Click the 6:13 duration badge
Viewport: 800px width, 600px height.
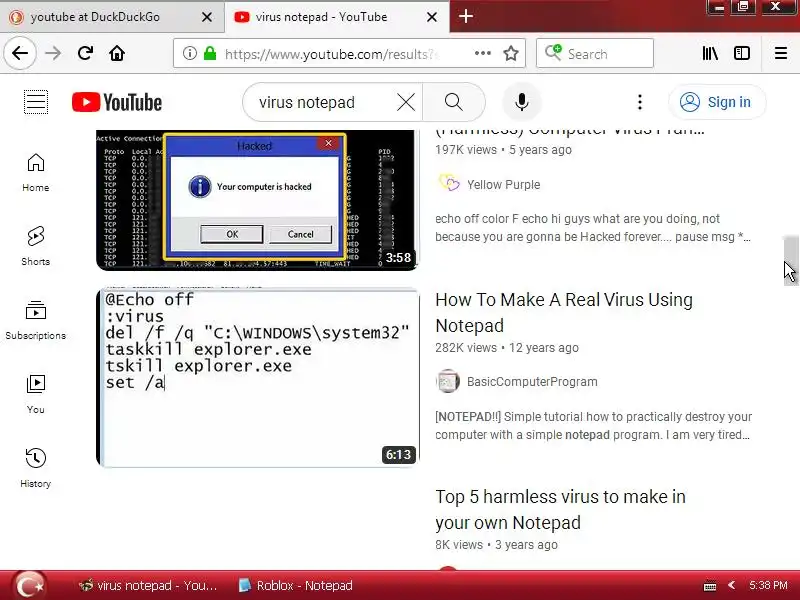(x=398, y=454)
